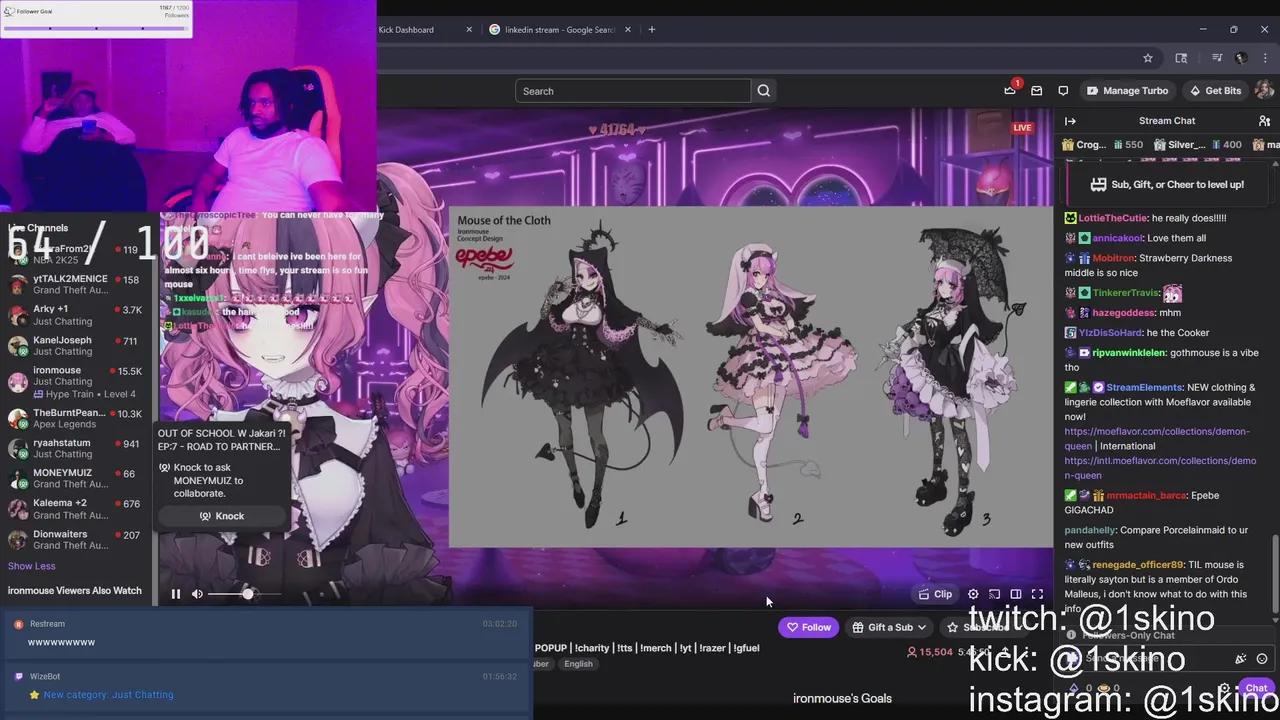The image size is (1280, 720).
Task: Open Google Lens search icon in toolbar
Action: [1181, 58]
